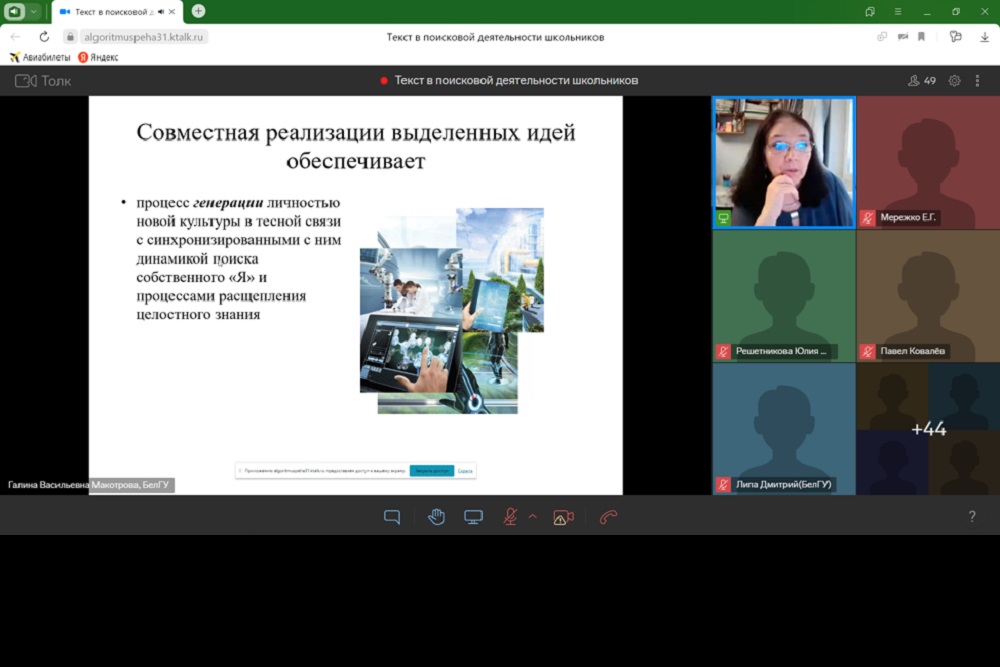Leave the call with red phone icon
Screen dimensions: 1000x667
[x=608, y=517]
